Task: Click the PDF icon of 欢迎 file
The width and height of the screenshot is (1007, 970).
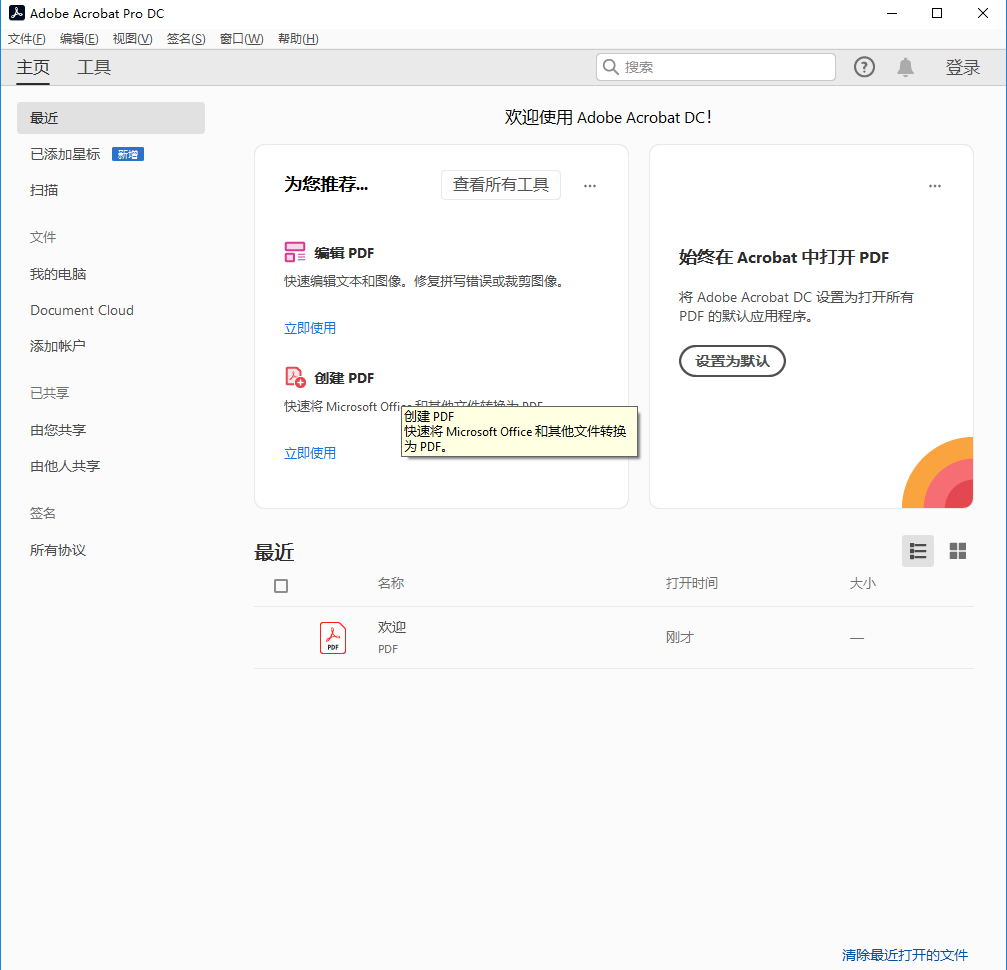Action: click(x=332, y=637)
